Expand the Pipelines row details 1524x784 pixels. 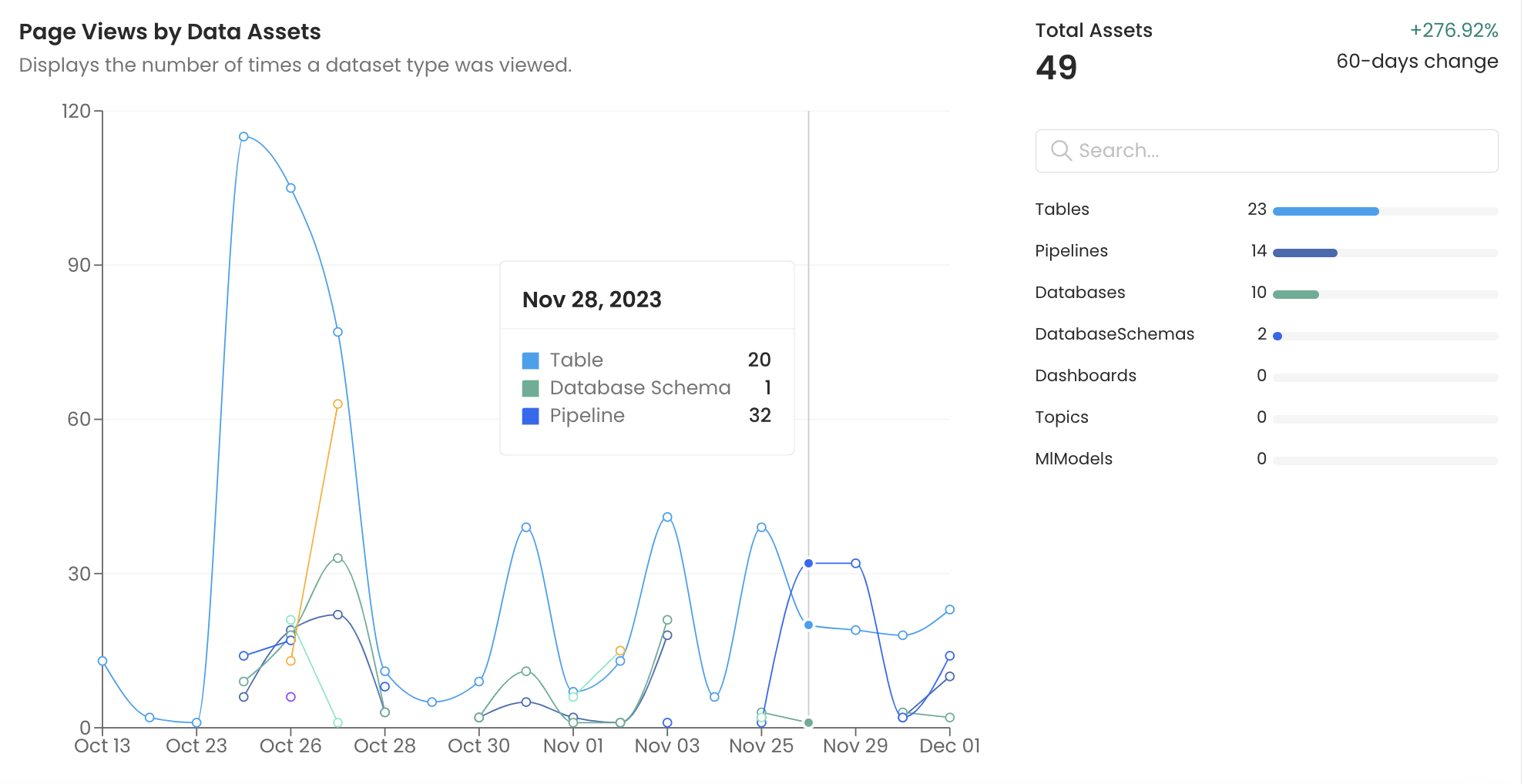1071,250
